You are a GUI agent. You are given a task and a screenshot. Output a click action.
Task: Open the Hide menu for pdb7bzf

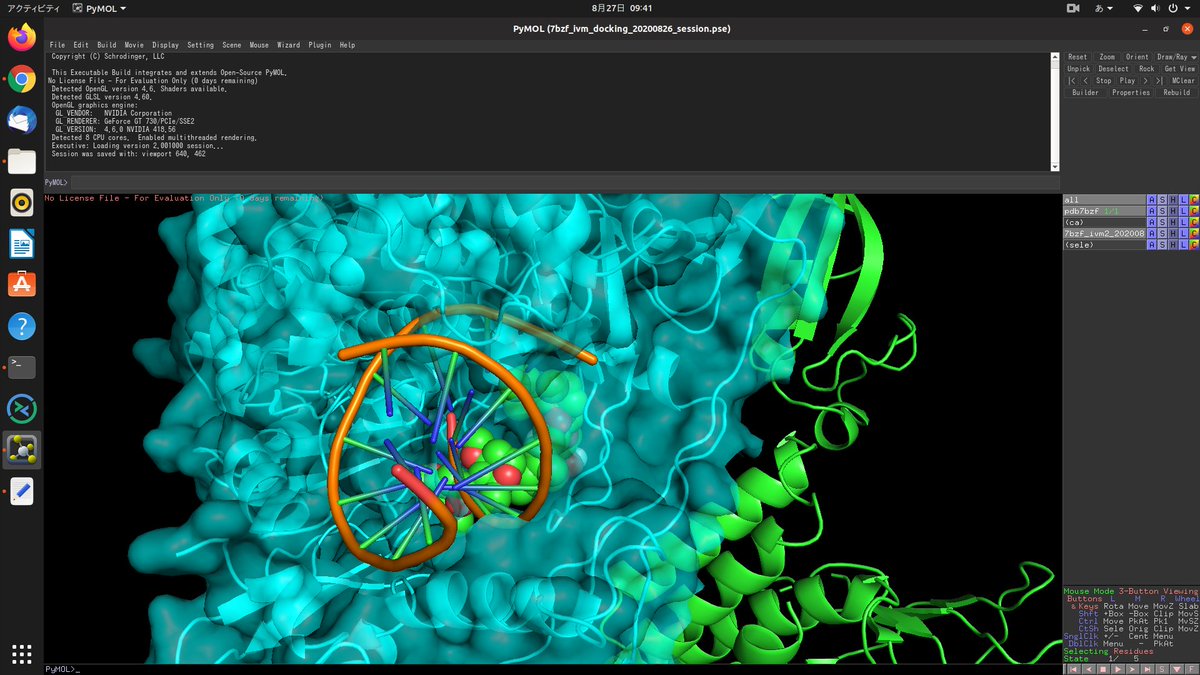pos(1173,211)
